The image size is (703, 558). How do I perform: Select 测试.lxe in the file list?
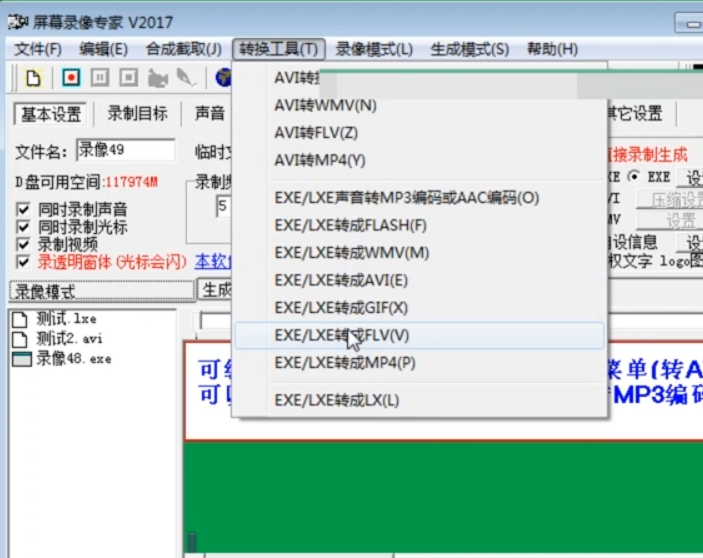click(x=66, y=319)
